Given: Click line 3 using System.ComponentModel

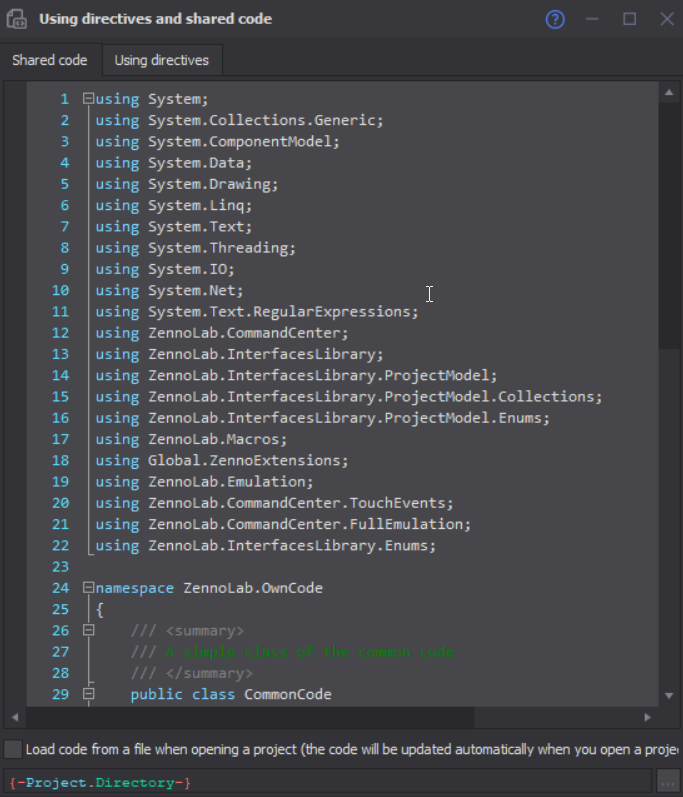Looking at the screenshot, I should (218, 141).
